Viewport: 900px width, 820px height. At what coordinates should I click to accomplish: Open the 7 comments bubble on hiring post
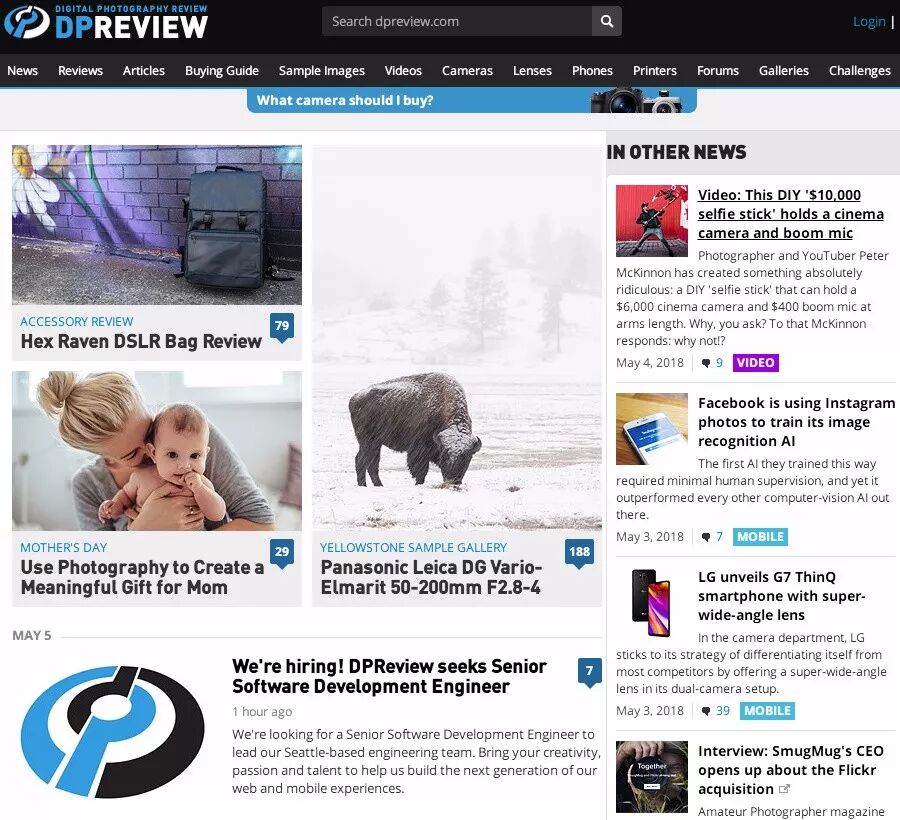(x=589, y=672)
